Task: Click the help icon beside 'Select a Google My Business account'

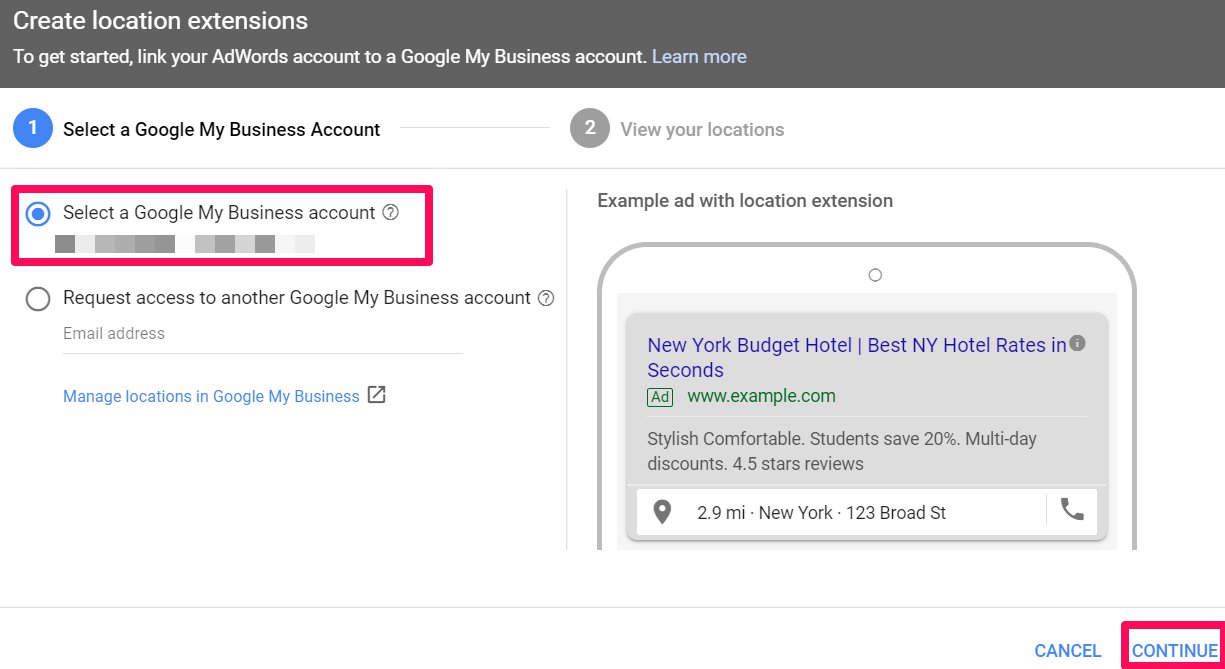Action: [x=391, y=212]
